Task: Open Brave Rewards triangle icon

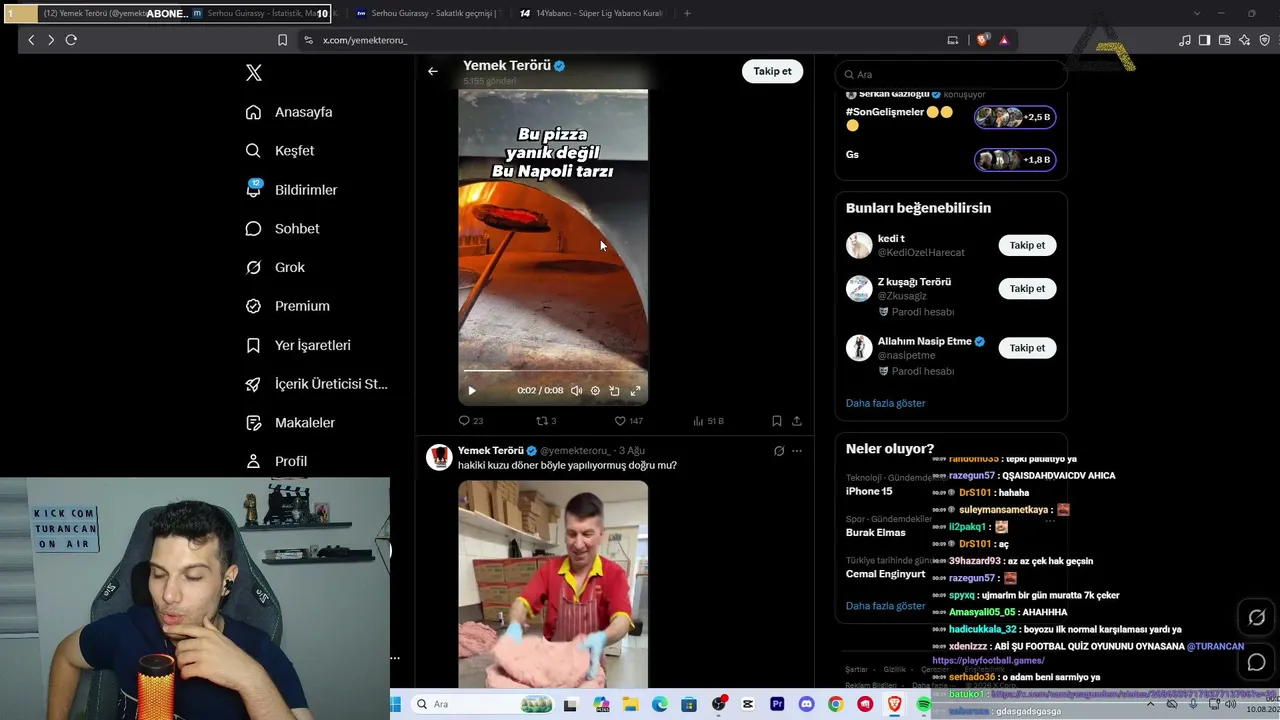Action: point(1004,40)
